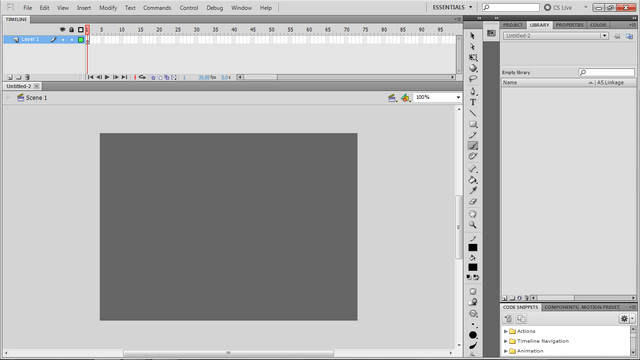Image resolution: width=640 pixels, height=360 pixels.
Task: Click the Delete layer trash icon
Action: (27, 77)
